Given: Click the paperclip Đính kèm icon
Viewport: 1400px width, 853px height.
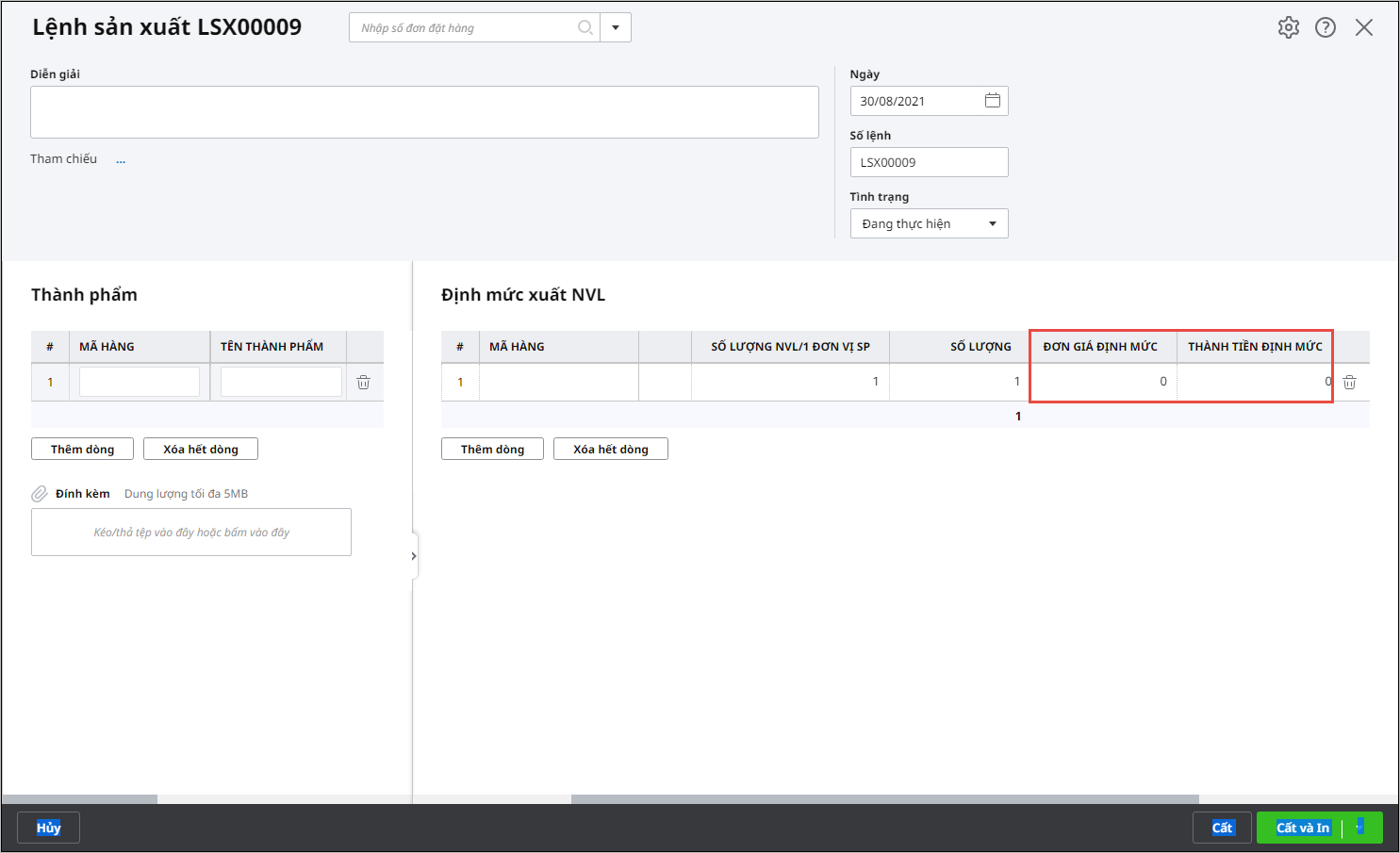Looking at the screenshot, I should click(x=40, y=494).
